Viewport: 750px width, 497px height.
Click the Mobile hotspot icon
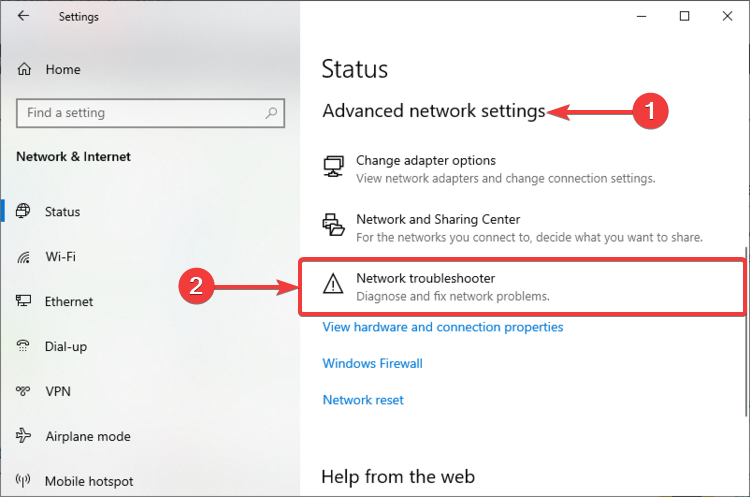tap(24, 482)
